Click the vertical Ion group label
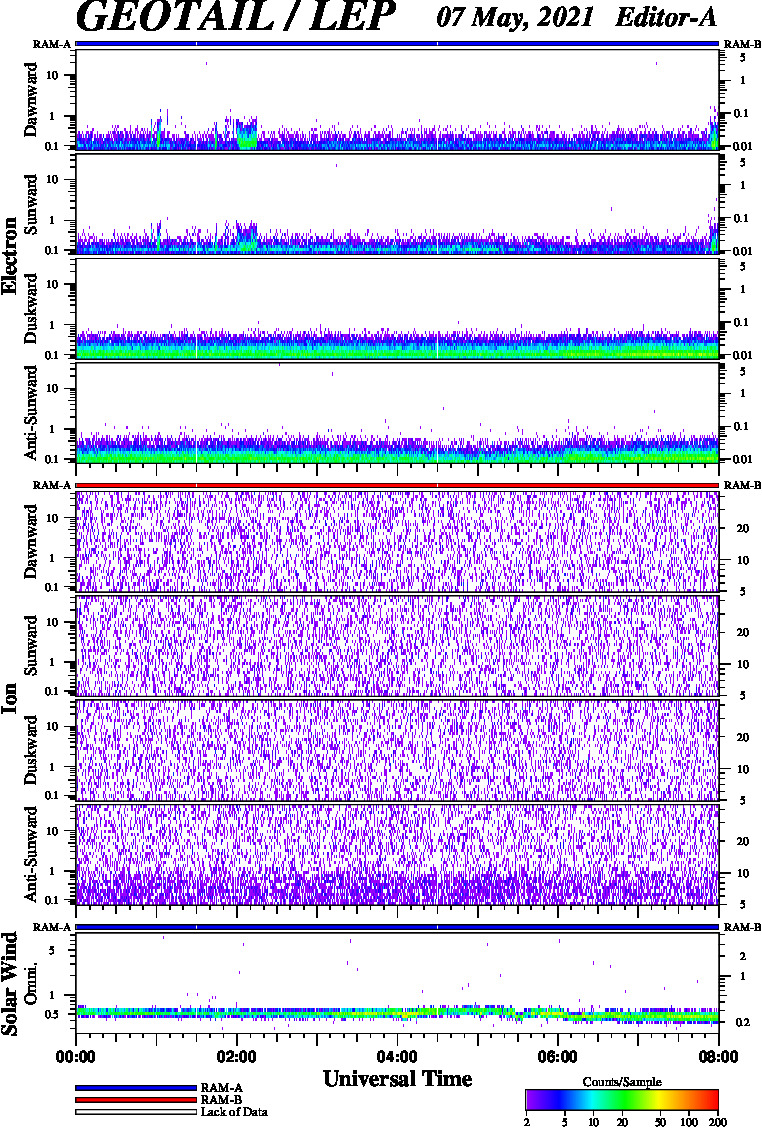The image size is (762, 1128). 10,698
